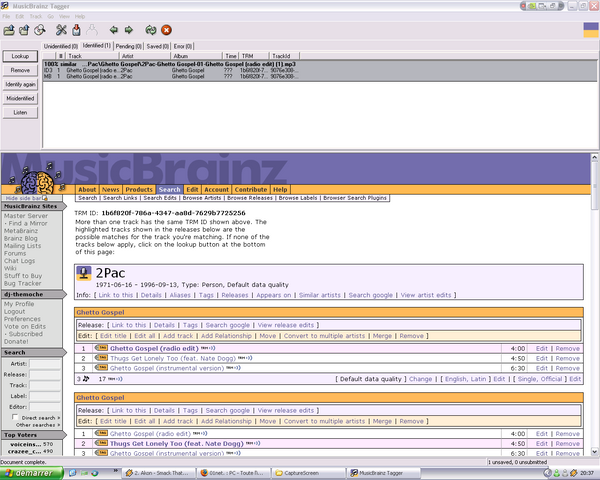Open the Go menu
This screenshot has width=600, height=480.
point(51,16)
